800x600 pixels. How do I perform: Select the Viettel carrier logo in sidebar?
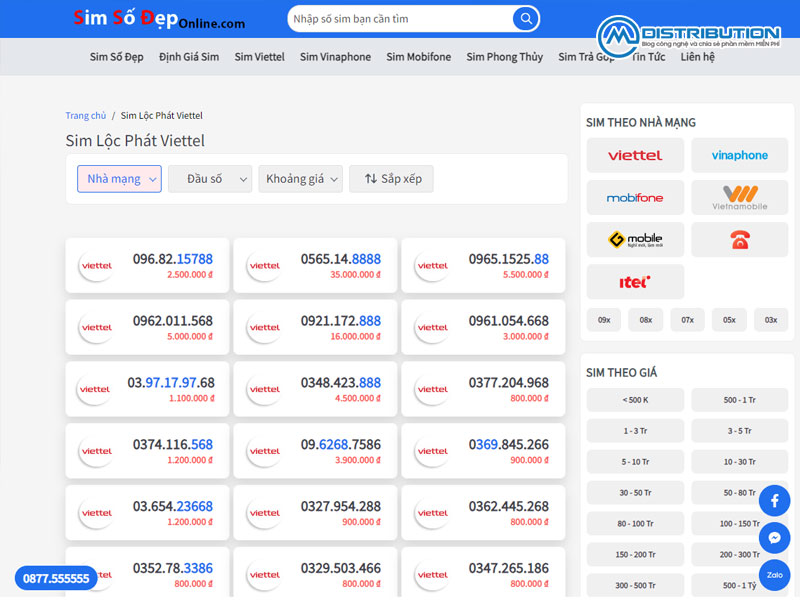[x=635, y=155]
